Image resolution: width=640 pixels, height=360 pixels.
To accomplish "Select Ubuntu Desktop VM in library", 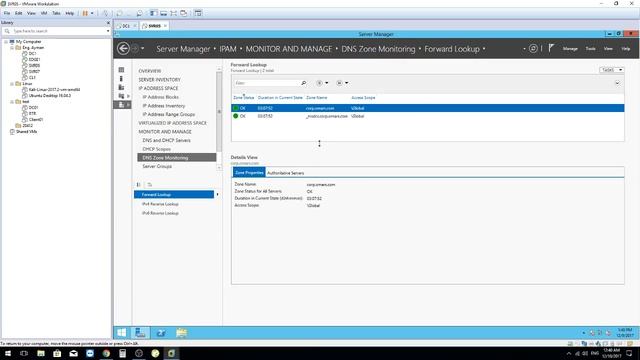I will coord(47,96).
